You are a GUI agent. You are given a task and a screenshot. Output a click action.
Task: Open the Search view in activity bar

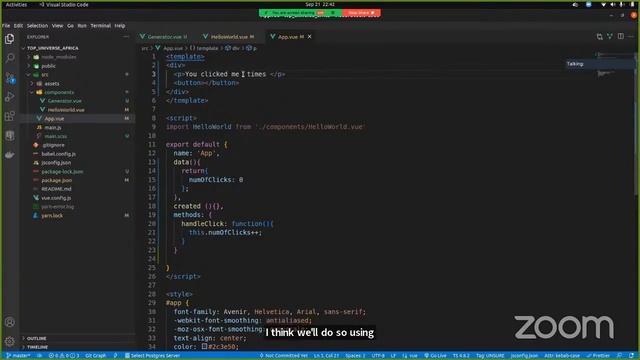(9, 58)
